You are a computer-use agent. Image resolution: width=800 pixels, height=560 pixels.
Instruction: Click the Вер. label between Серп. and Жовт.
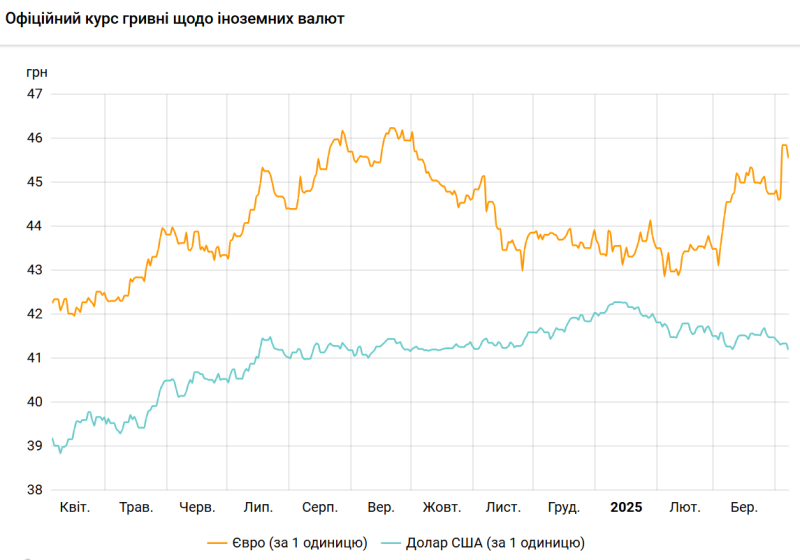click(381, 507)
